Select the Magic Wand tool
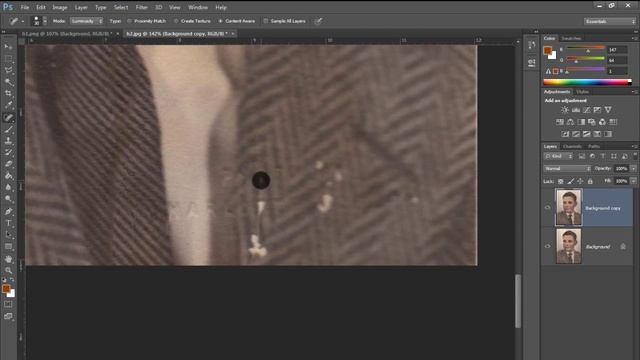Image resolution: width=640 pixels, height=360 pixels. pos(8,82)
